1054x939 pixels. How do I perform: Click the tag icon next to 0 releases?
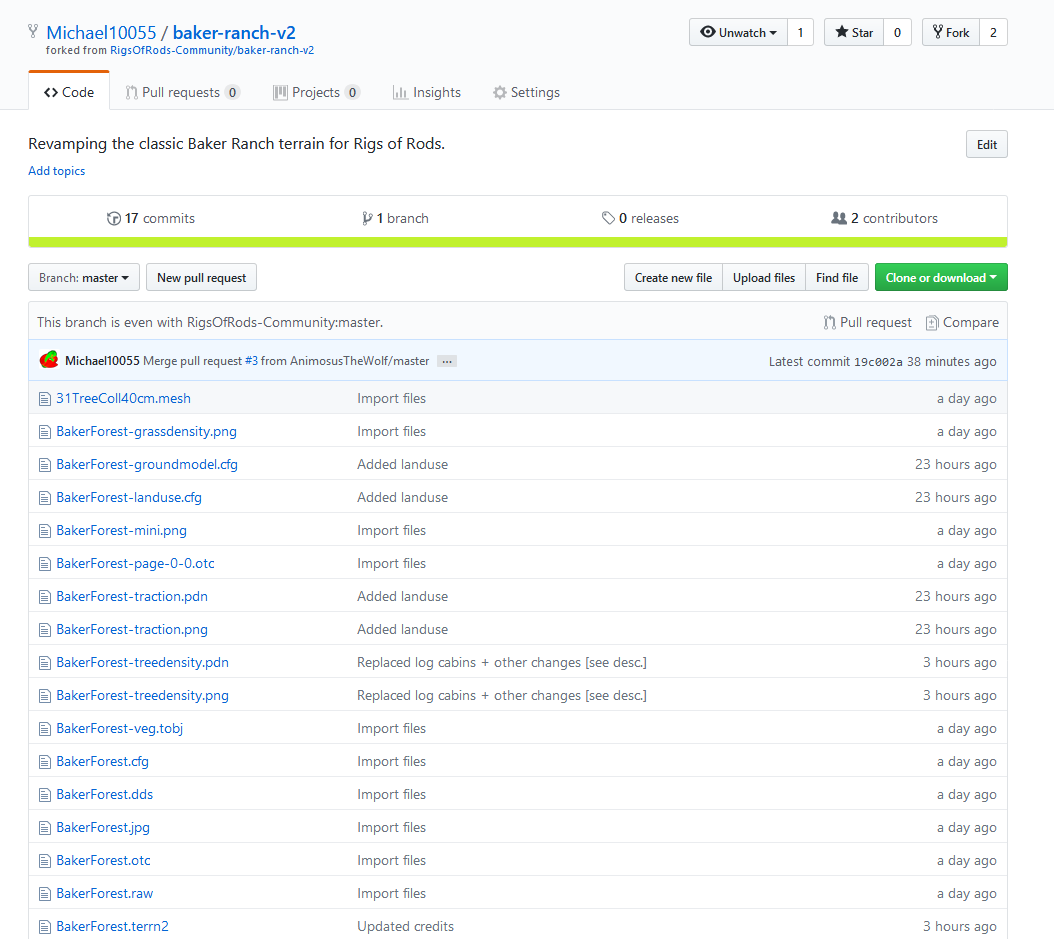click(x=608, y=218)
